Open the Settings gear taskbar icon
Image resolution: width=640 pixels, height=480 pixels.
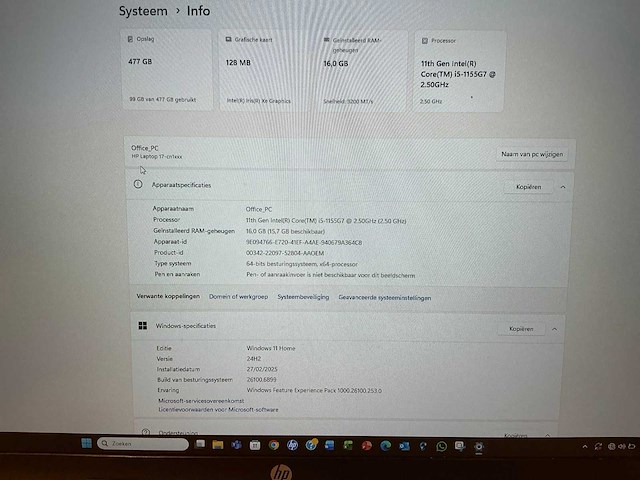[479, 447]
